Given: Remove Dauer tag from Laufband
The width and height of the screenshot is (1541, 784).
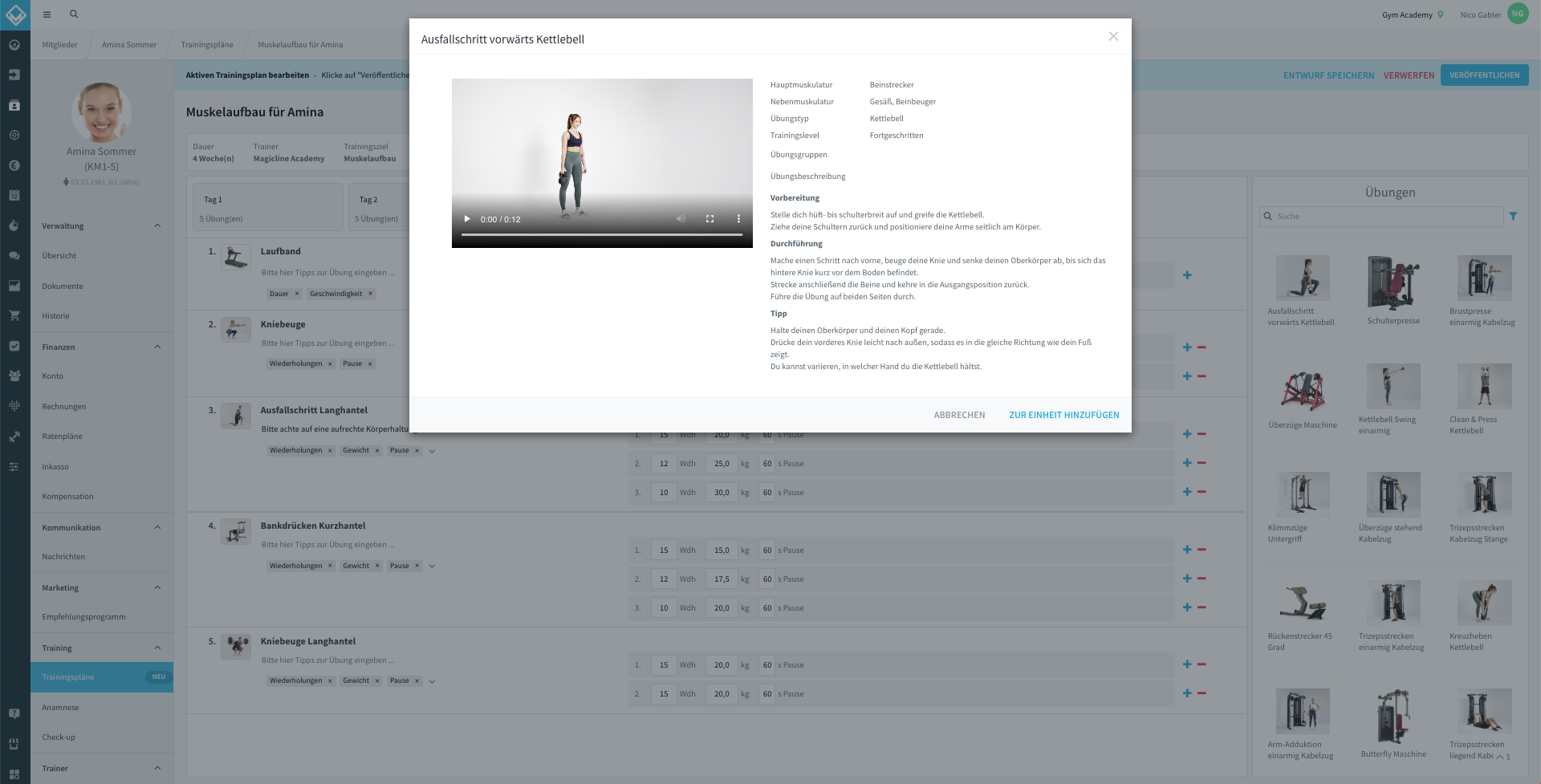Looking at the screenshot, I should 297,294.
